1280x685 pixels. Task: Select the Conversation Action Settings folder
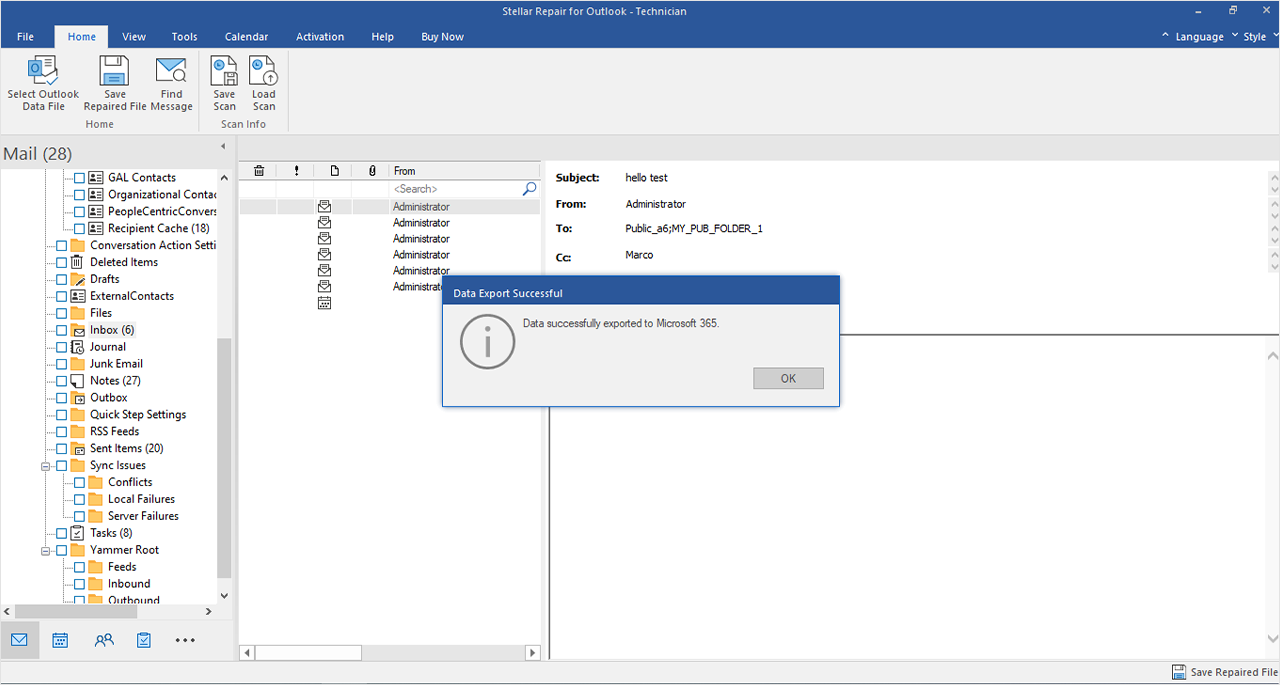(153, 245)
